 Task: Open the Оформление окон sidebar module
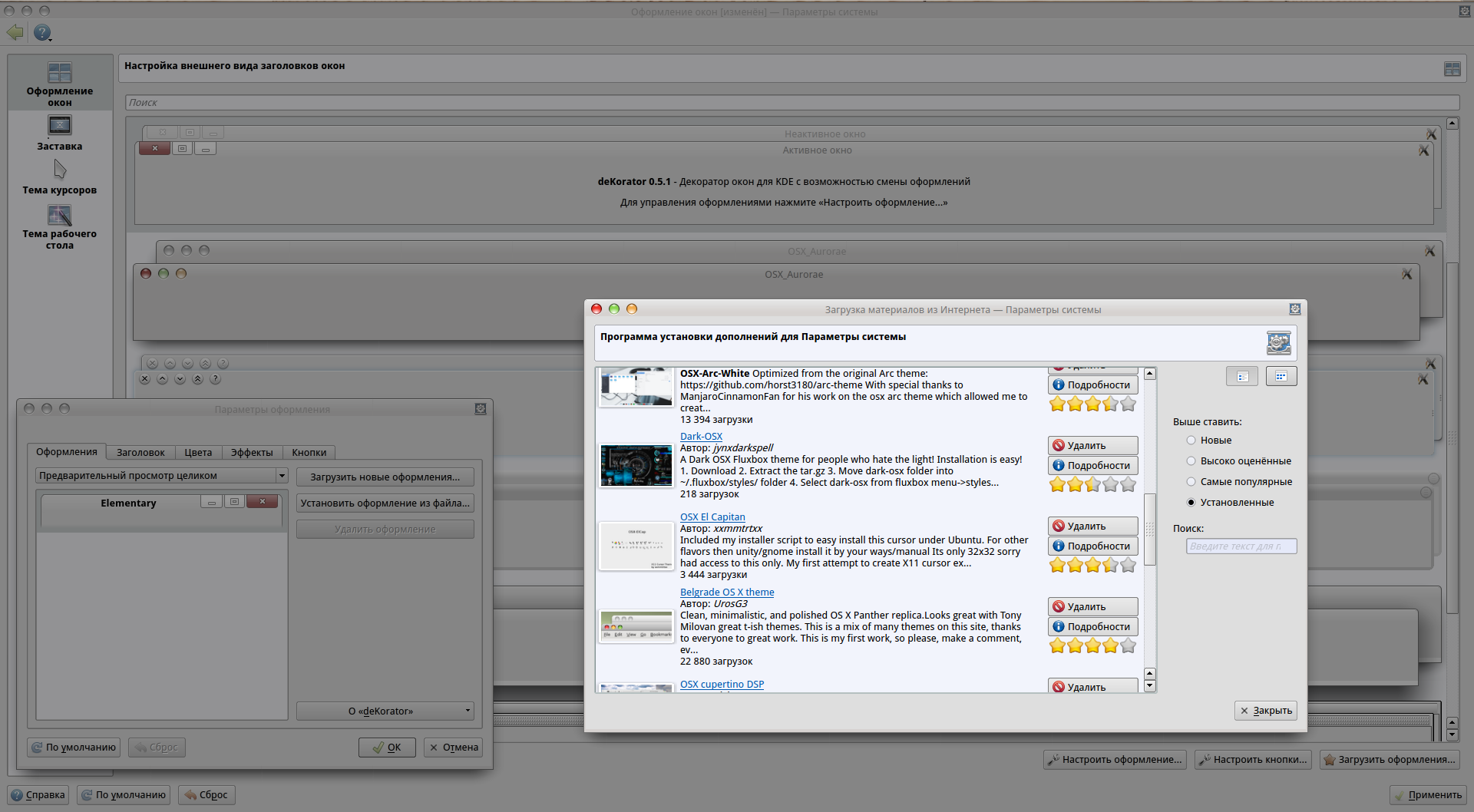point(60,84)
